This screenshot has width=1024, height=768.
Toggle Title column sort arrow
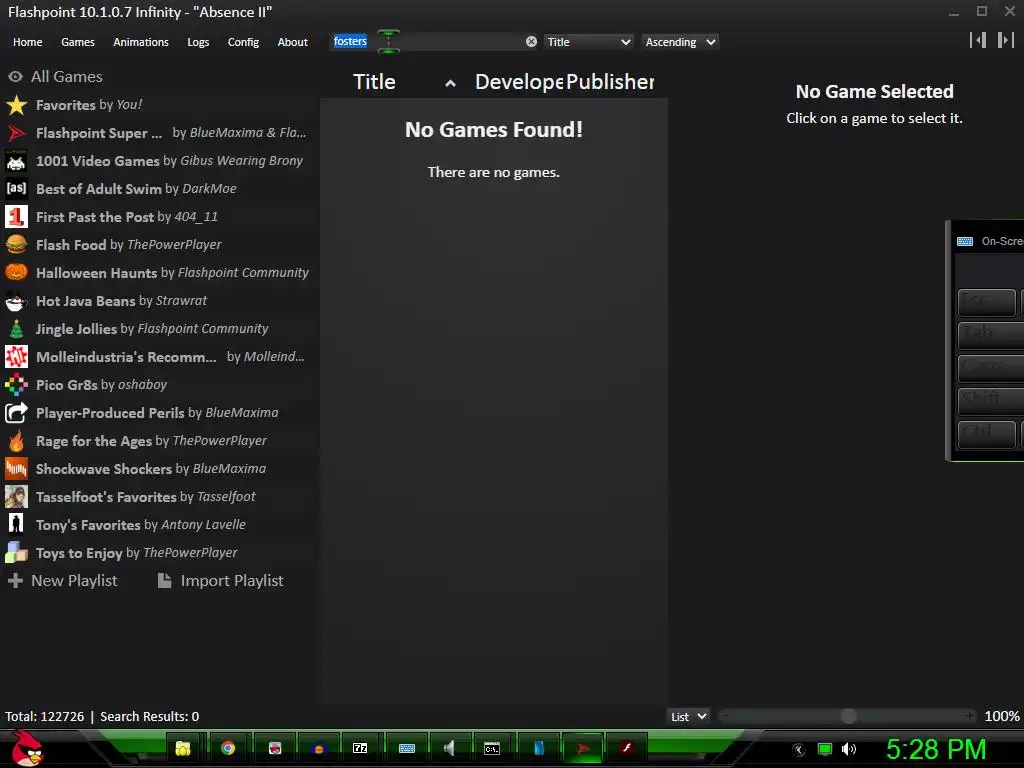(x=450, y=83)
